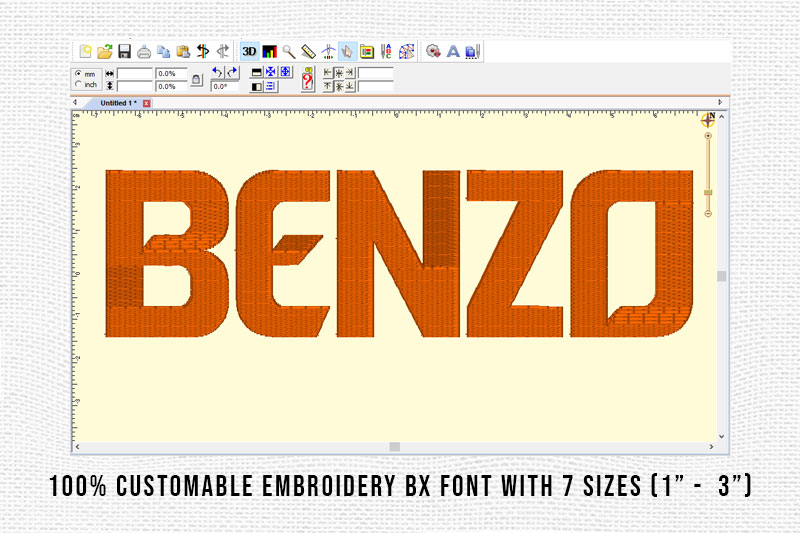Image resolution: width=800 pixels, height=533 pixels.
Task: Click the gear with red arrow icon
Action: (433, 52)
